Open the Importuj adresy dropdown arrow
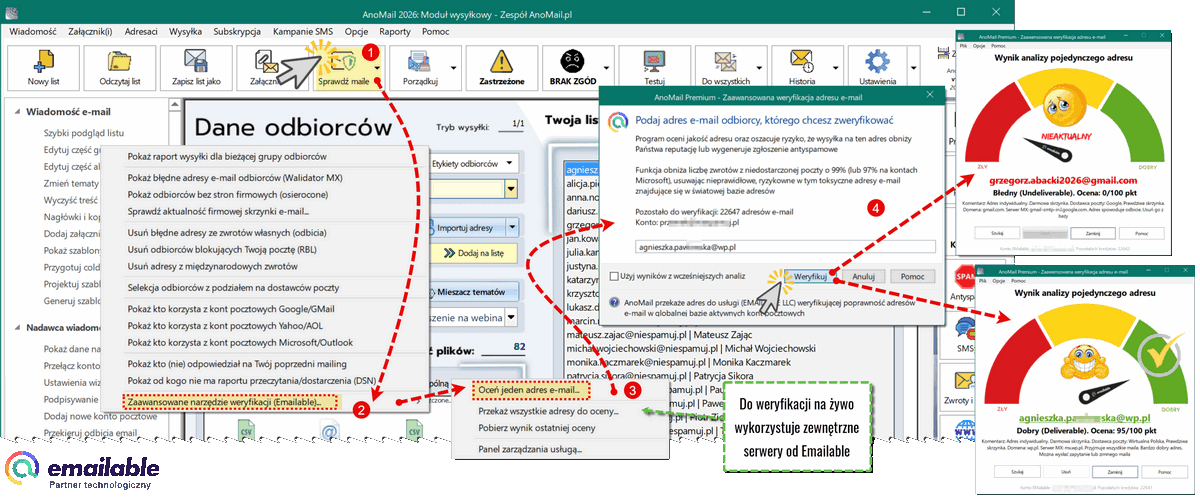Image resolution: width=1200 pixels, height=500 pixels. pos(514,227)
